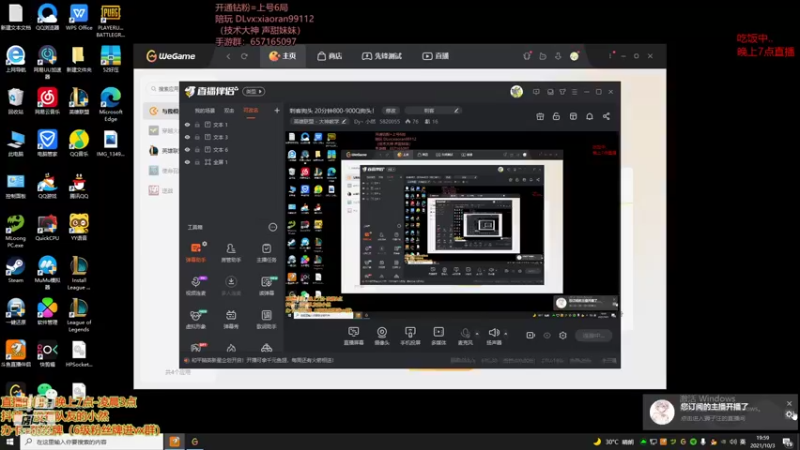This screenshot has height=450, width=800.
Task: Collapse the 工具箱 toolbox panel
Action: 273,227
